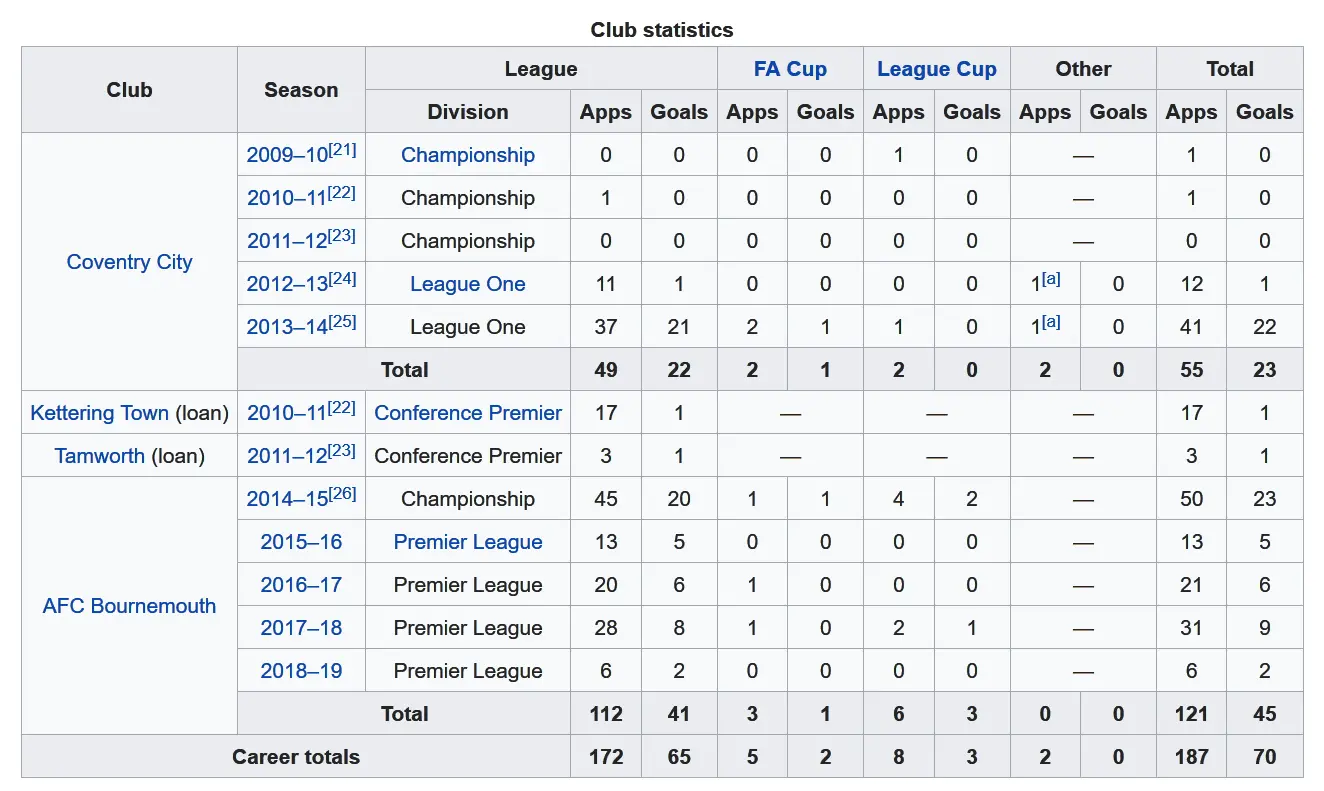Image resolution: width=1324 pixels, height=791 pixels.
Task: Click the Championship division link
Action: point(467,155)
